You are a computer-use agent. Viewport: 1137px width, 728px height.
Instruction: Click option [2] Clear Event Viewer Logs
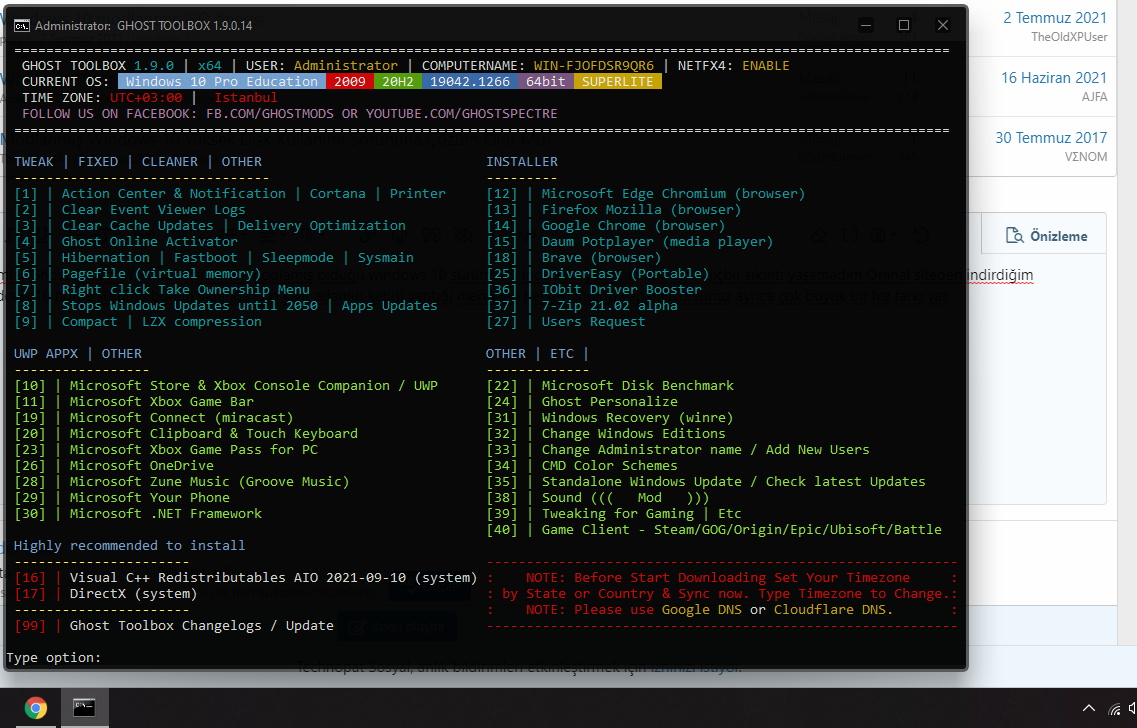point(130,210)
